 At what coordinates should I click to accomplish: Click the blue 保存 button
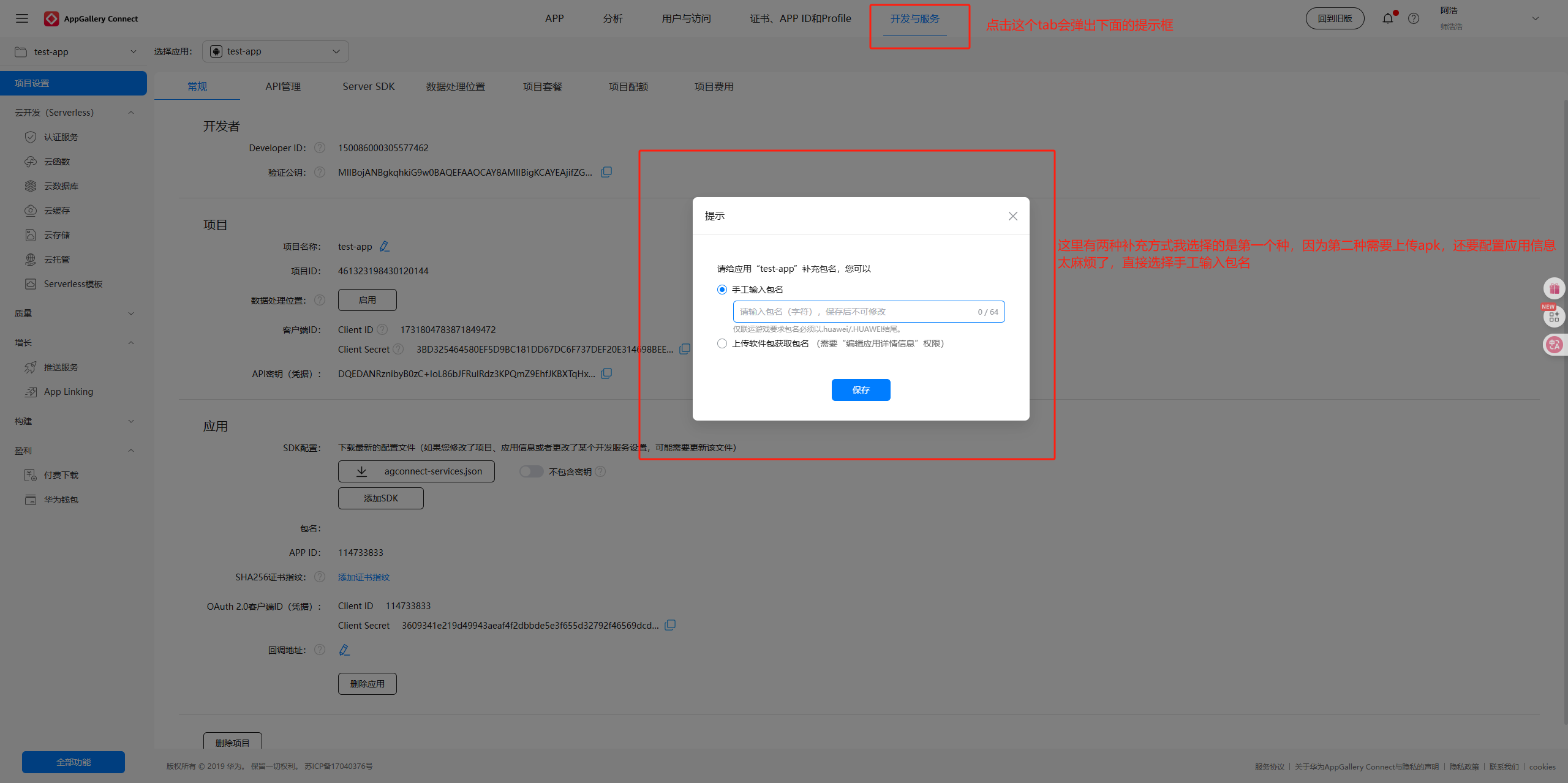click(861, 390)
